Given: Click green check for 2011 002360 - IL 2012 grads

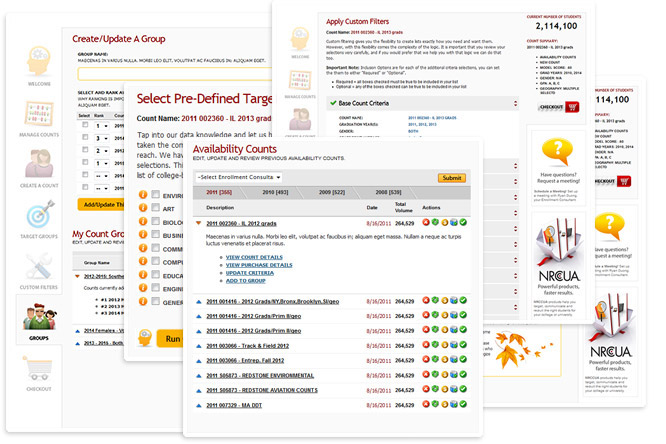Looking at the screenshot, I should (463, 222).
